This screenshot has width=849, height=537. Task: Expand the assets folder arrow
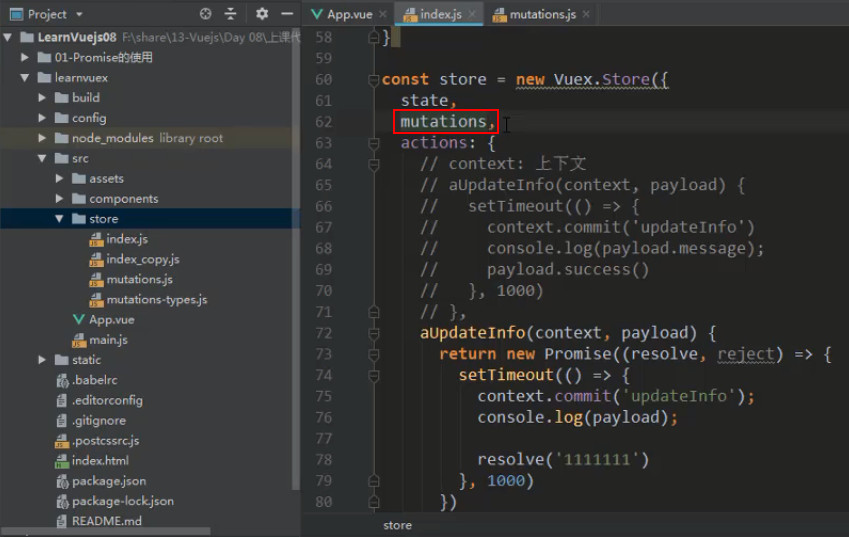(x=60, y=178)
